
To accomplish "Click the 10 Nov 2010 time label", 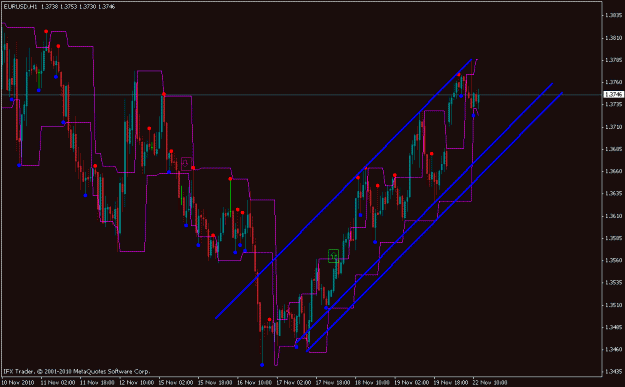I will pos(18,383).
